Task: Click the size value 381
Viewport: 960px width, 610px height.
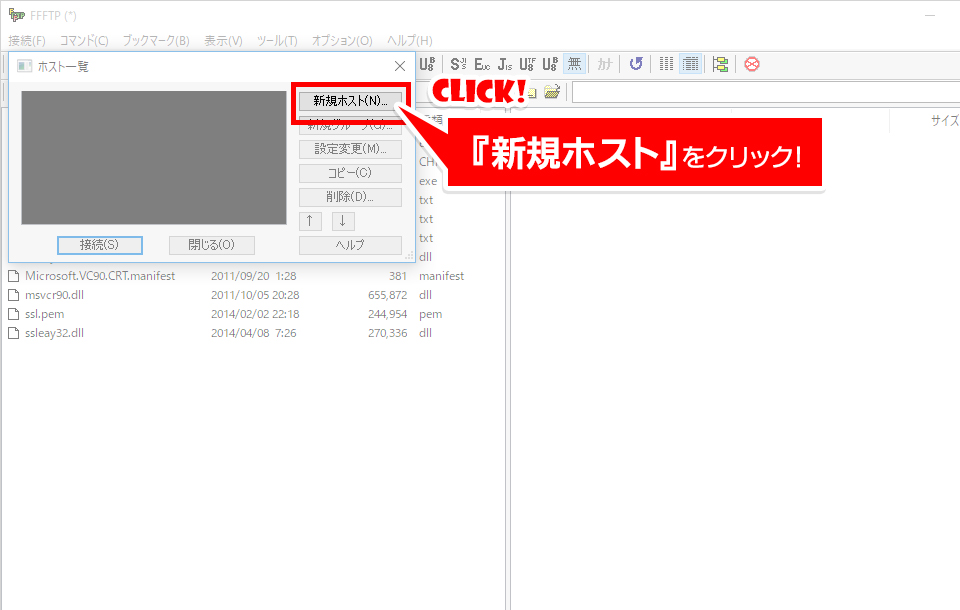Action: [x=398, y=276]
